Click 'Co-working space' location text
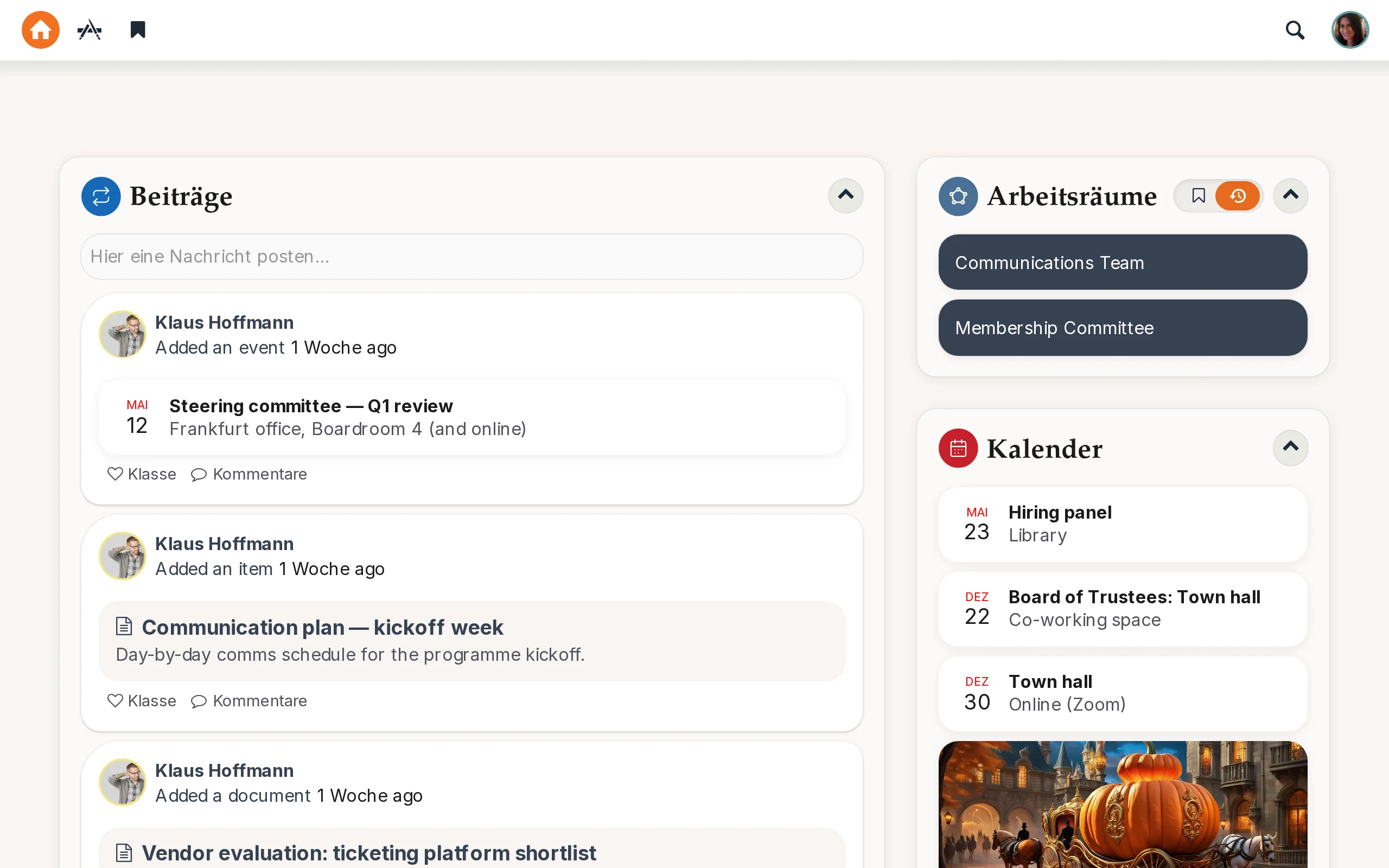The height and width of the screenshot is (868, 1389). coord(1085,620)
